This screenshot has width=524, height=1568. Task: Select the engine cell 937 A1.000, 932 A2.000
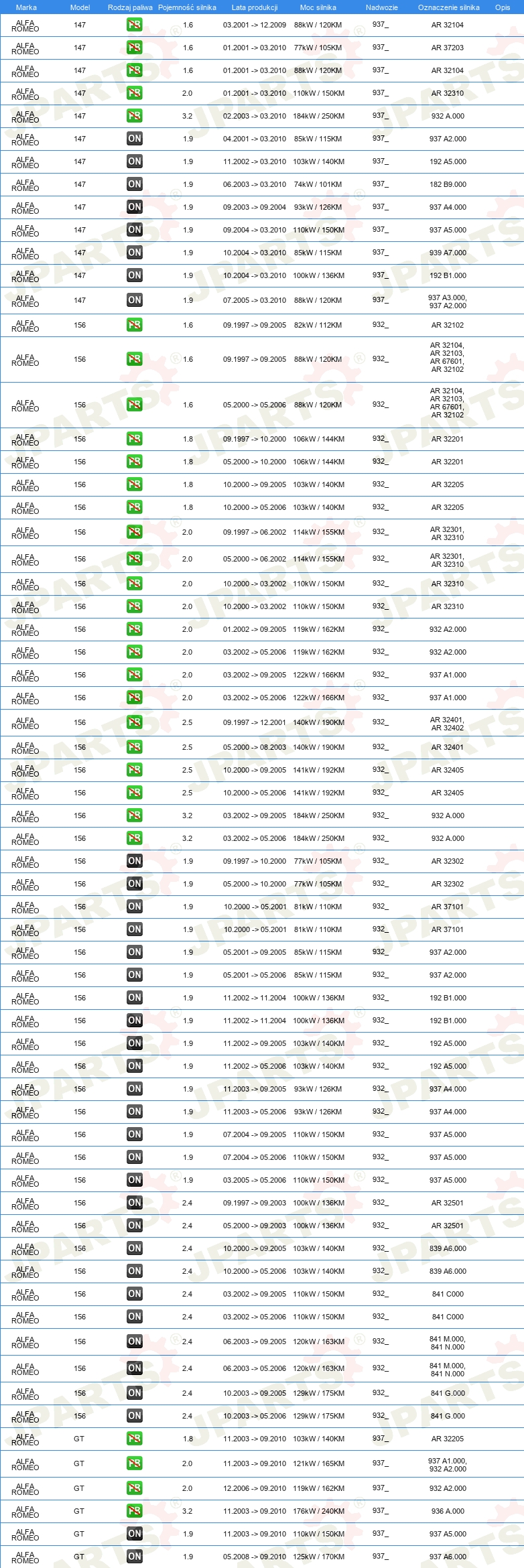448,1465
